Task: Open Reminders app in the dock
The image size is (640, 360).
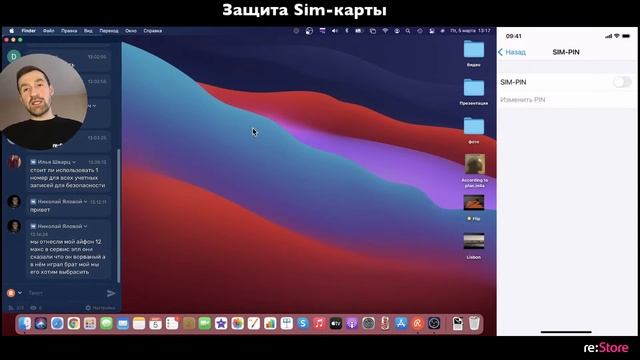Action: [172, 324]
